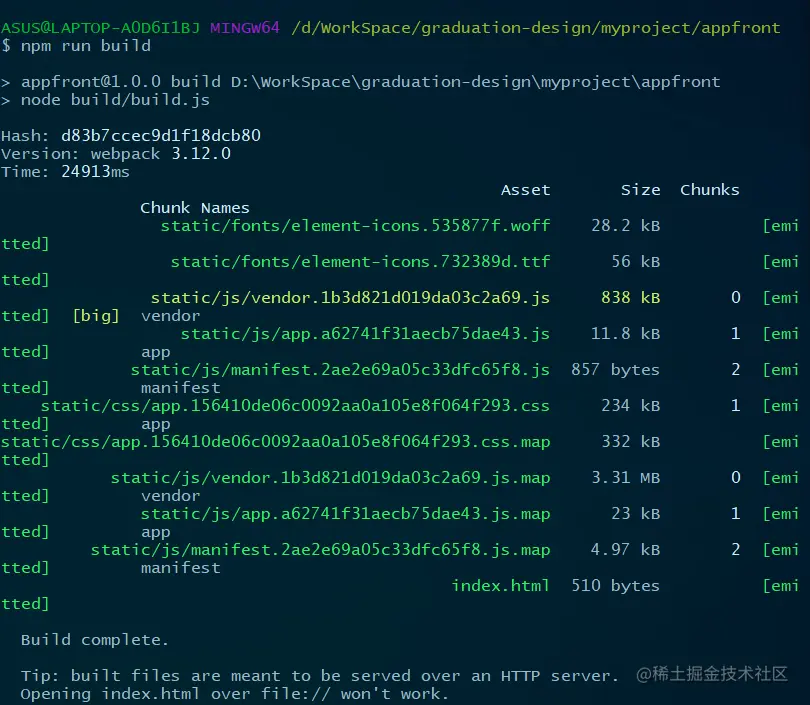Click the 23 kB size value
Screen dimensions: 810x705
coord(636,514)
